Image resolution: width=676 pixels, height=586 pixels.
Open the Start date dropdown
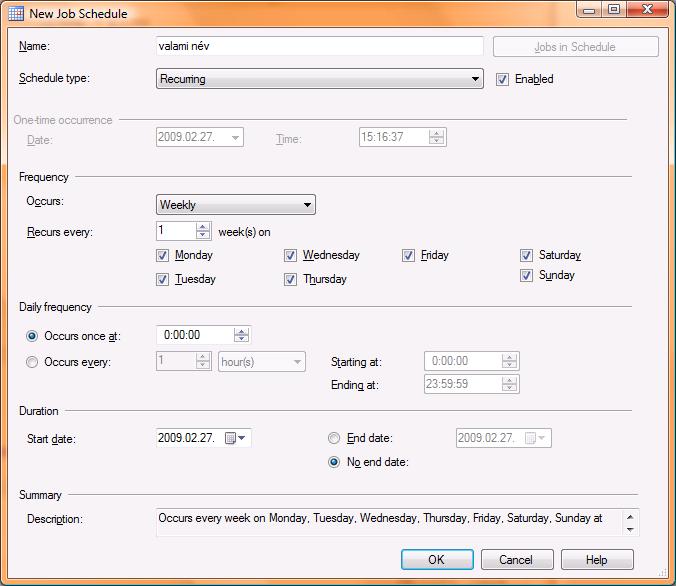tap(242, 438)
